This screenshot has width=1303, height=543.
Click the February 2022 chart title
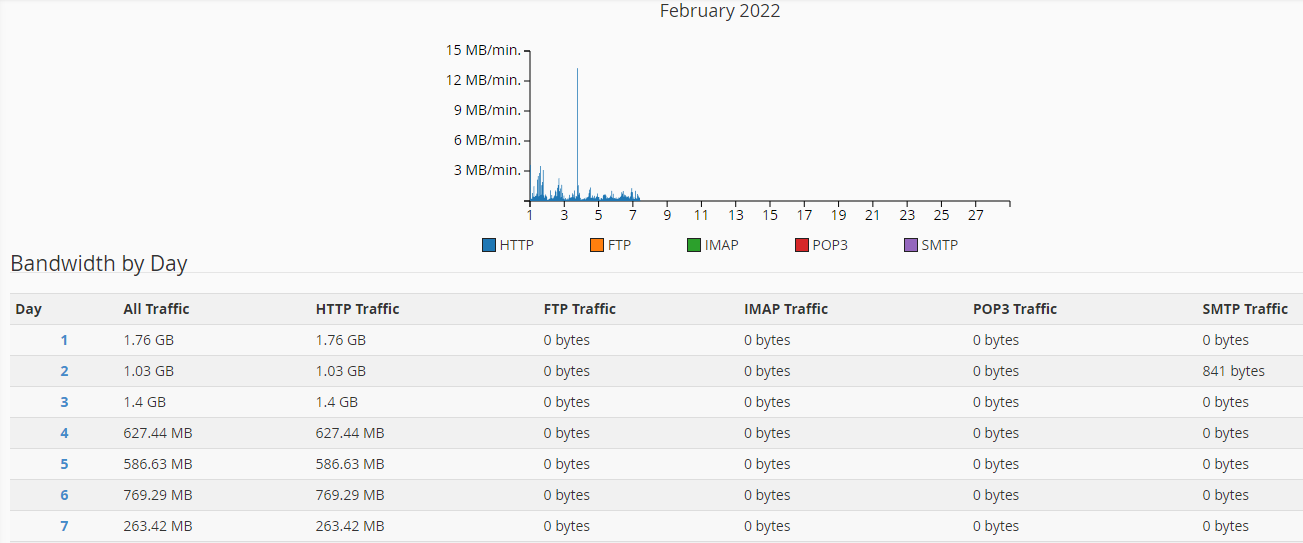[x=720, y=11]
